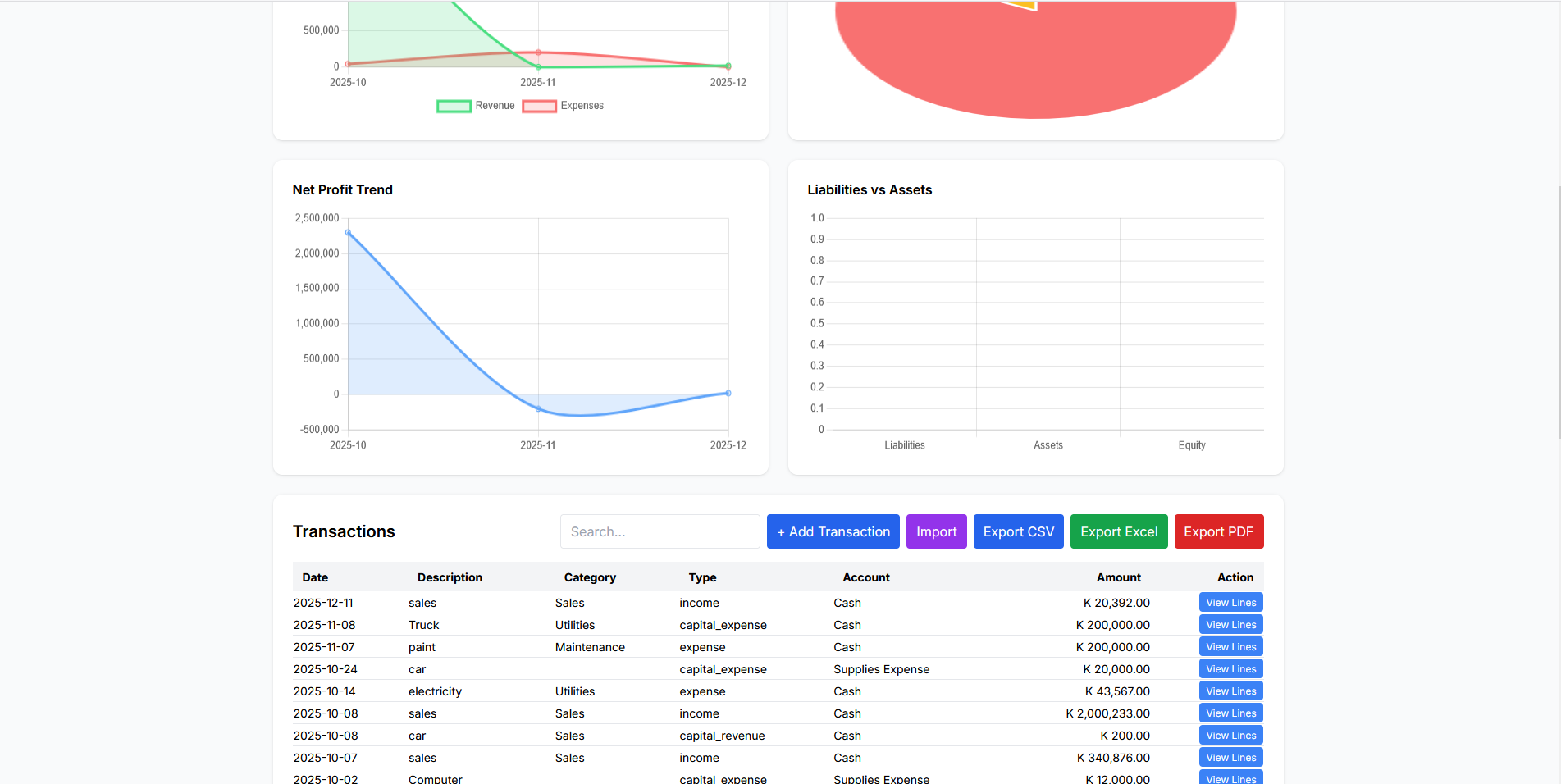The image size is (1561, 784).
Task: Click the Amount column header
Action: [1119, 577]
